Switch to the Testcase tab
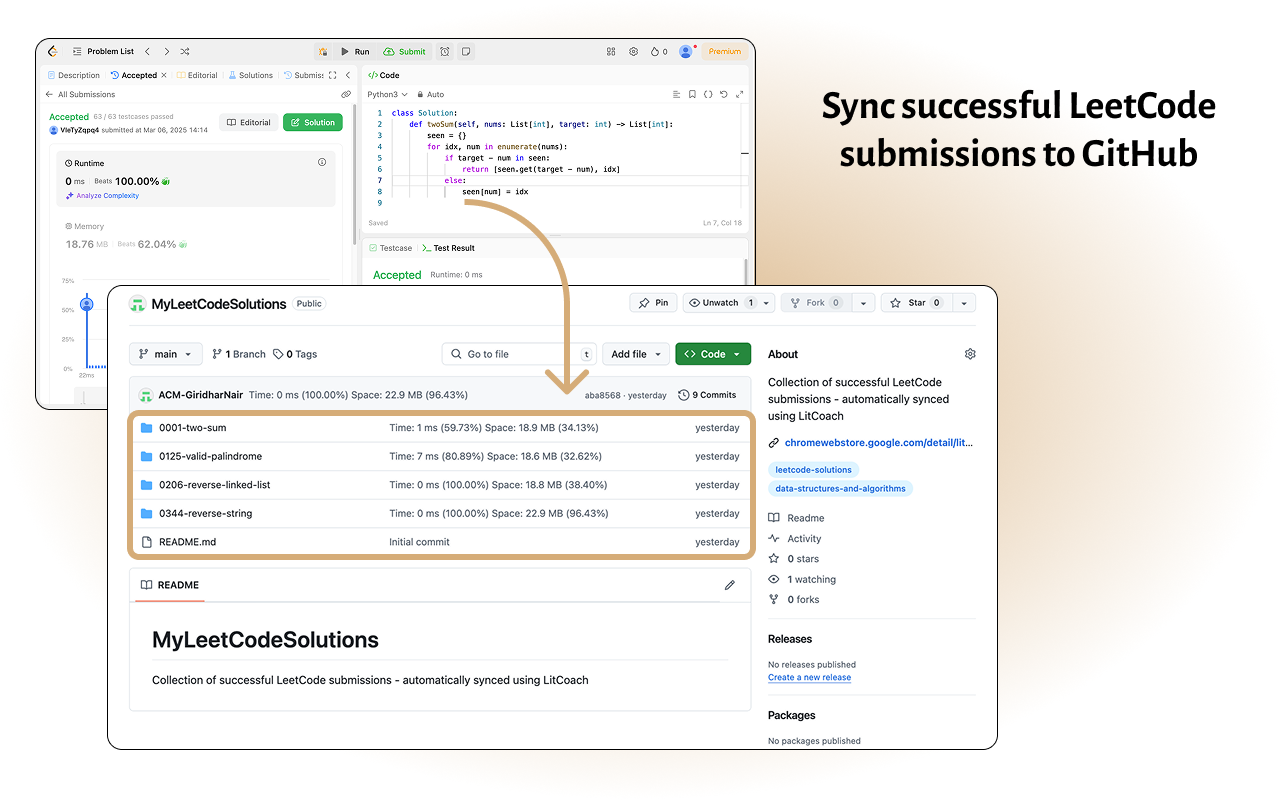 [x=390, y=248]
